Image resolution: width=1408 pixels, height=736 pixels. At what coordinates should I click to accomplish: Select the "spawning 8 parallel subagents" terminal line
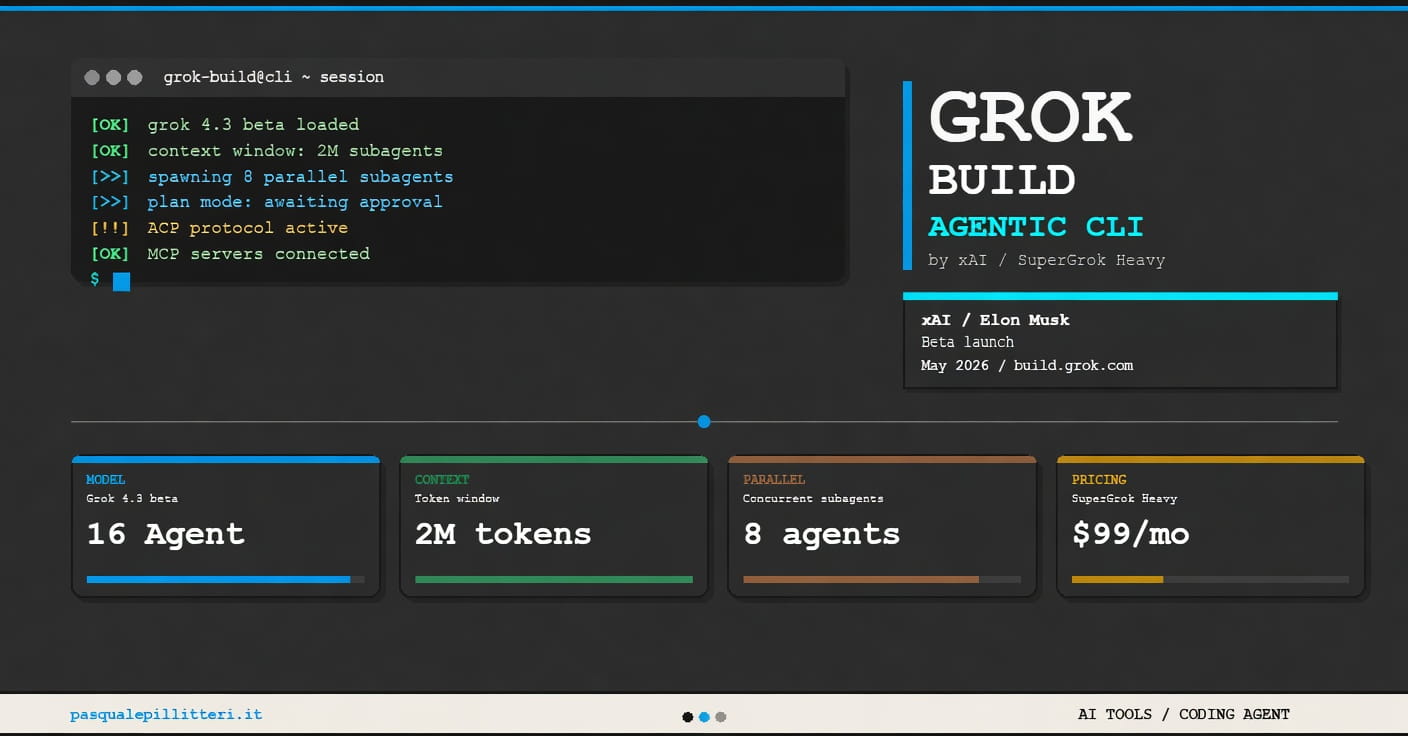300,177
